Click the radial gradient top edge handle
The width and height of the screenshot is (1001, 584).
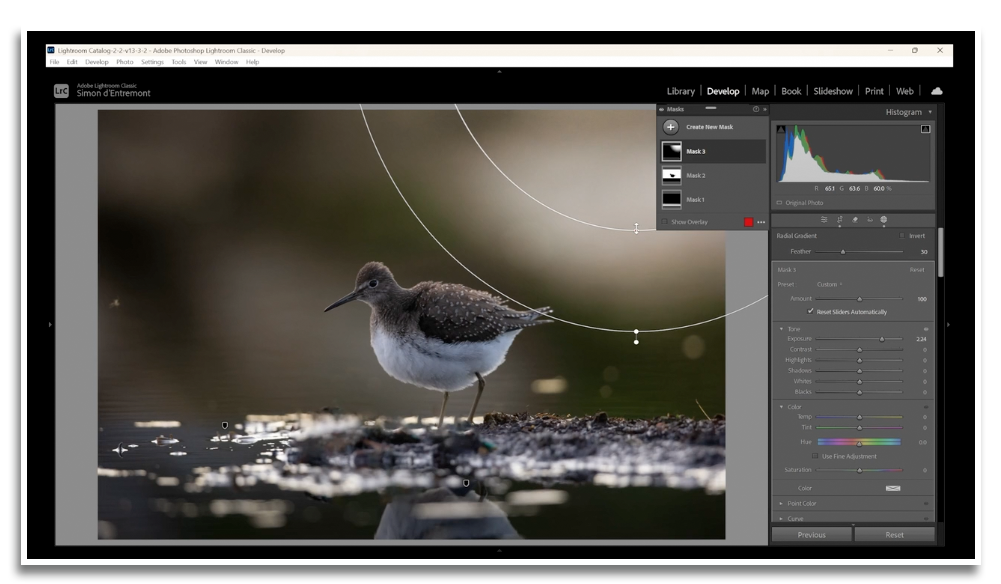click(636, 228)
